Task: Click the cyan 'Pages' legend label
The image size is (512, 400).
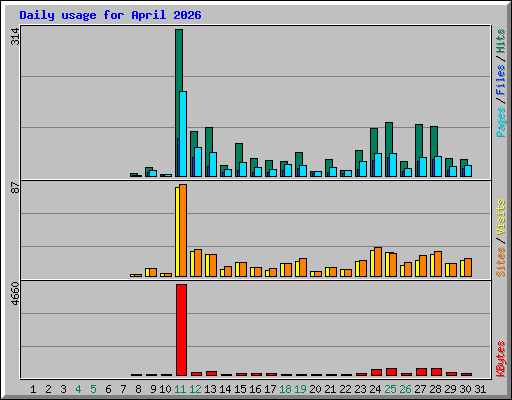Action: (x=501, y=122)
